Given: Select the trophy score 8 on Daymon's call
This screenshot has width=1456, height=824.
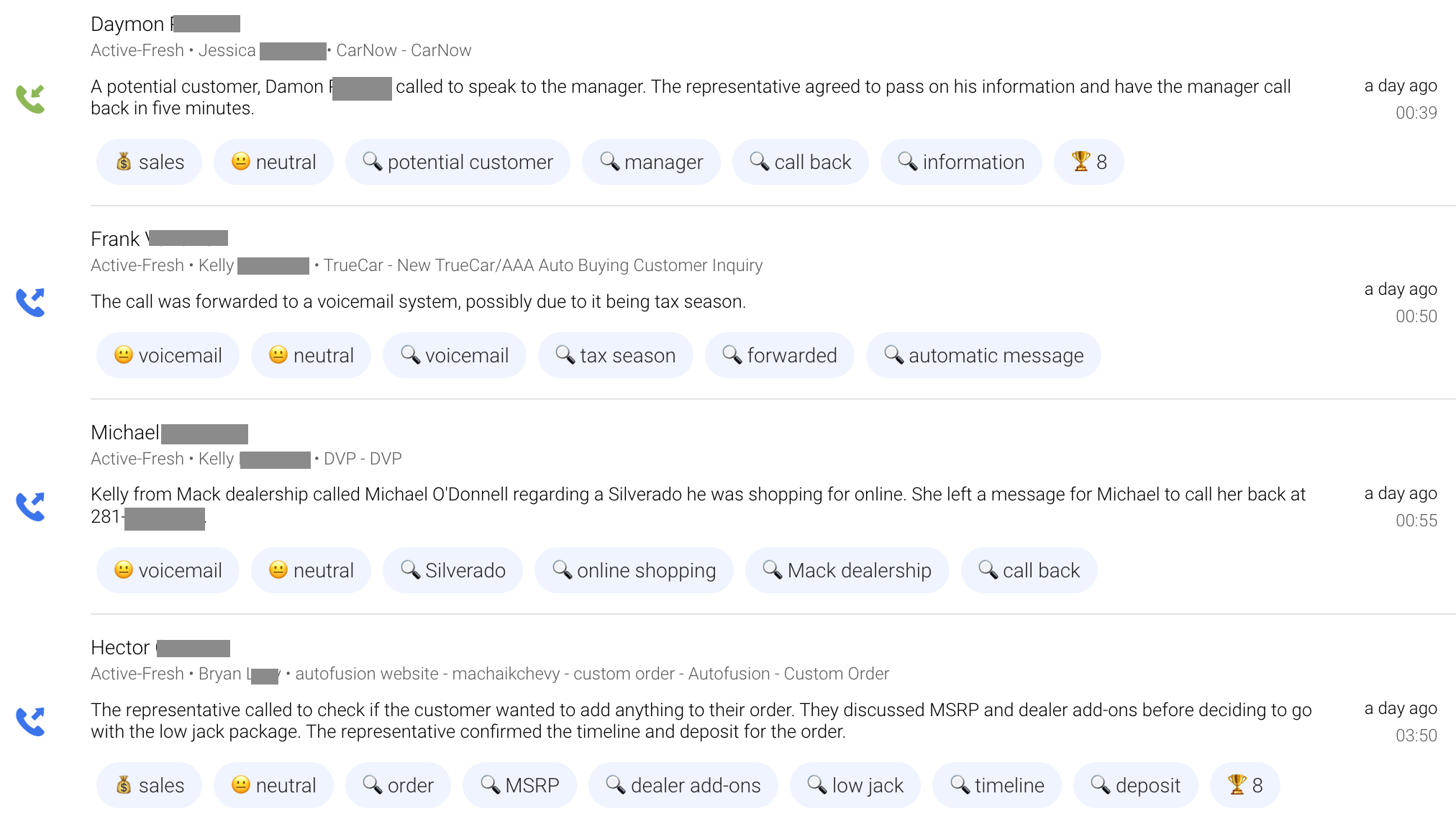Looking at the screenshot, I should click(1088, 162).
